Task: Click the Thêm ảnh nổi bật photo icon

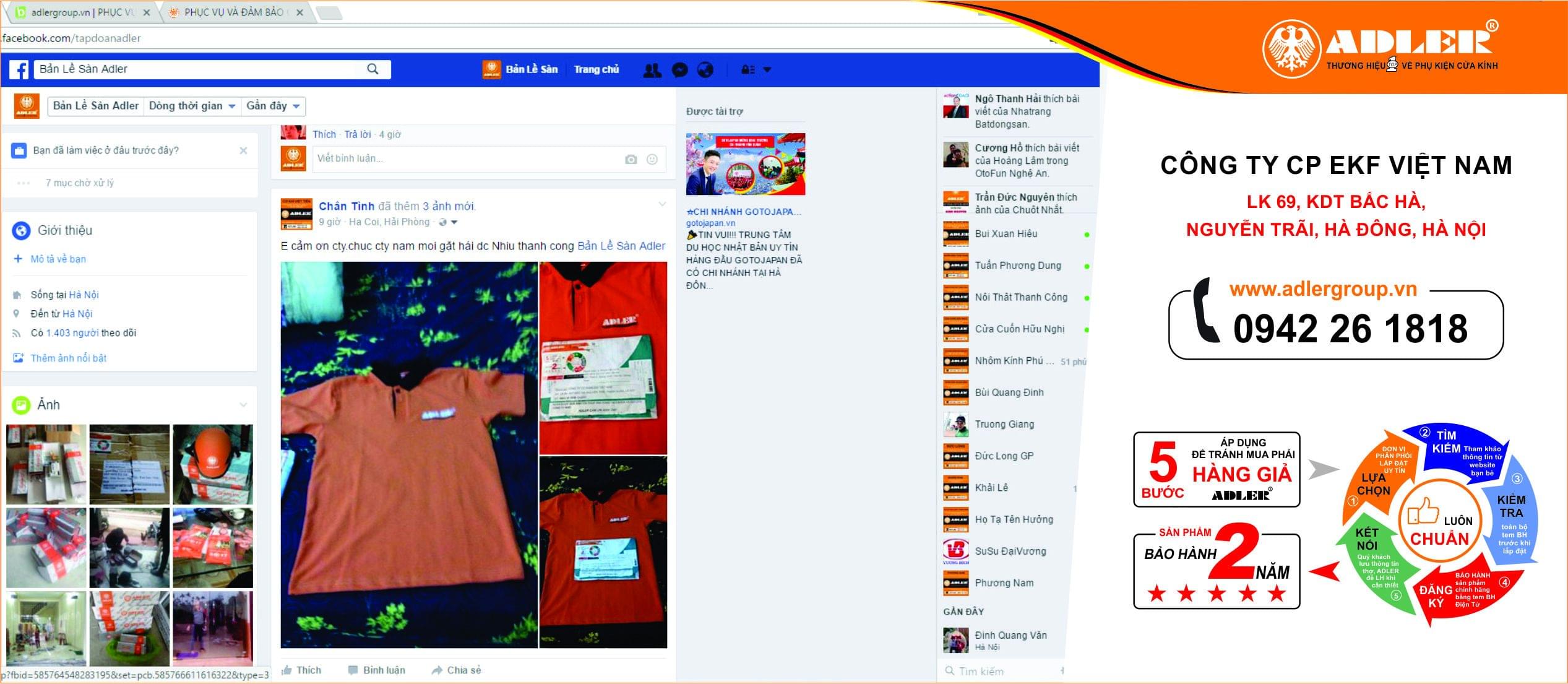Action: pyautogui.click(x=18, y=358)
